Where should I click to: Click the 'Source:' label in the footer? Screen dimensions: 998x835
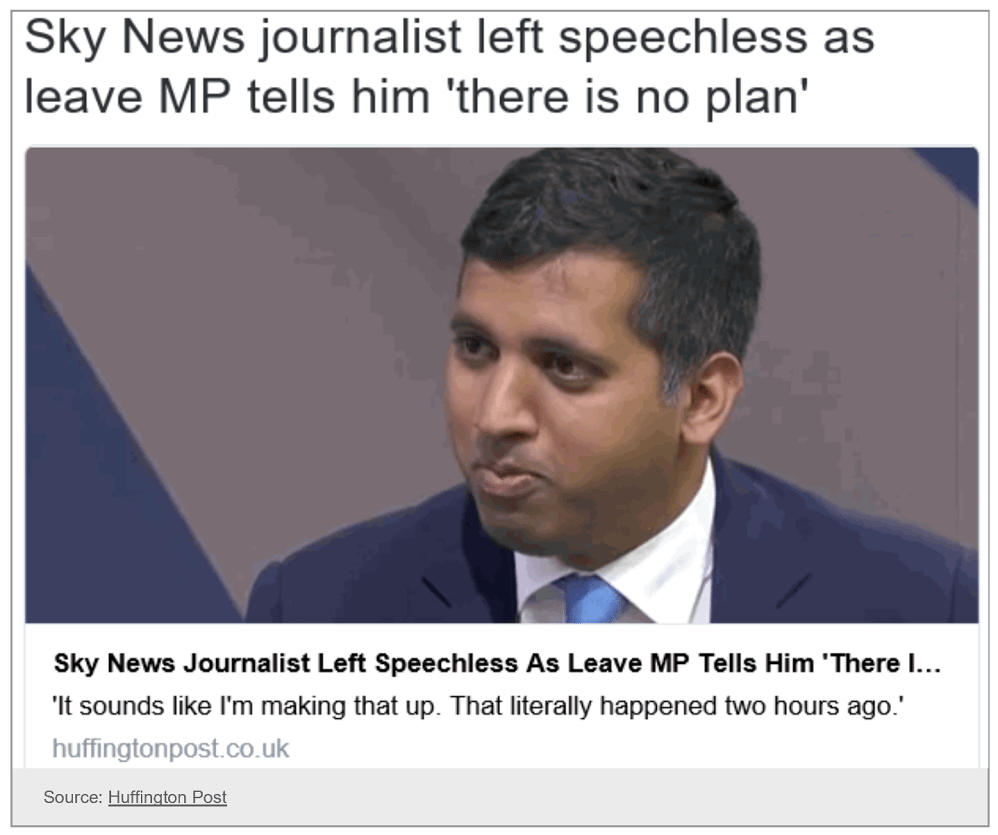coord(73,797)
